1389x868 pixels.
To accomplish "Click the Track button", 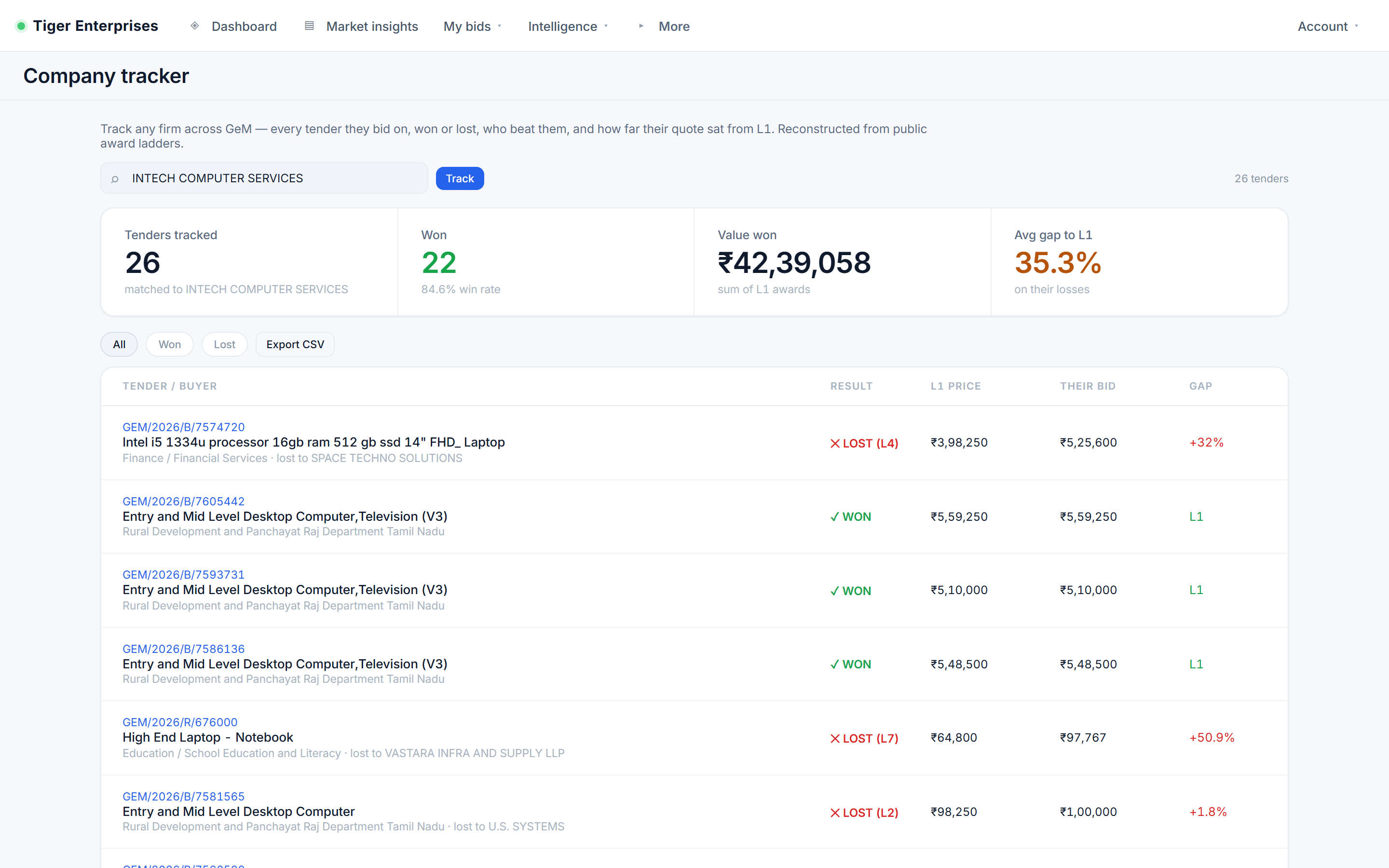I will 460,178.
